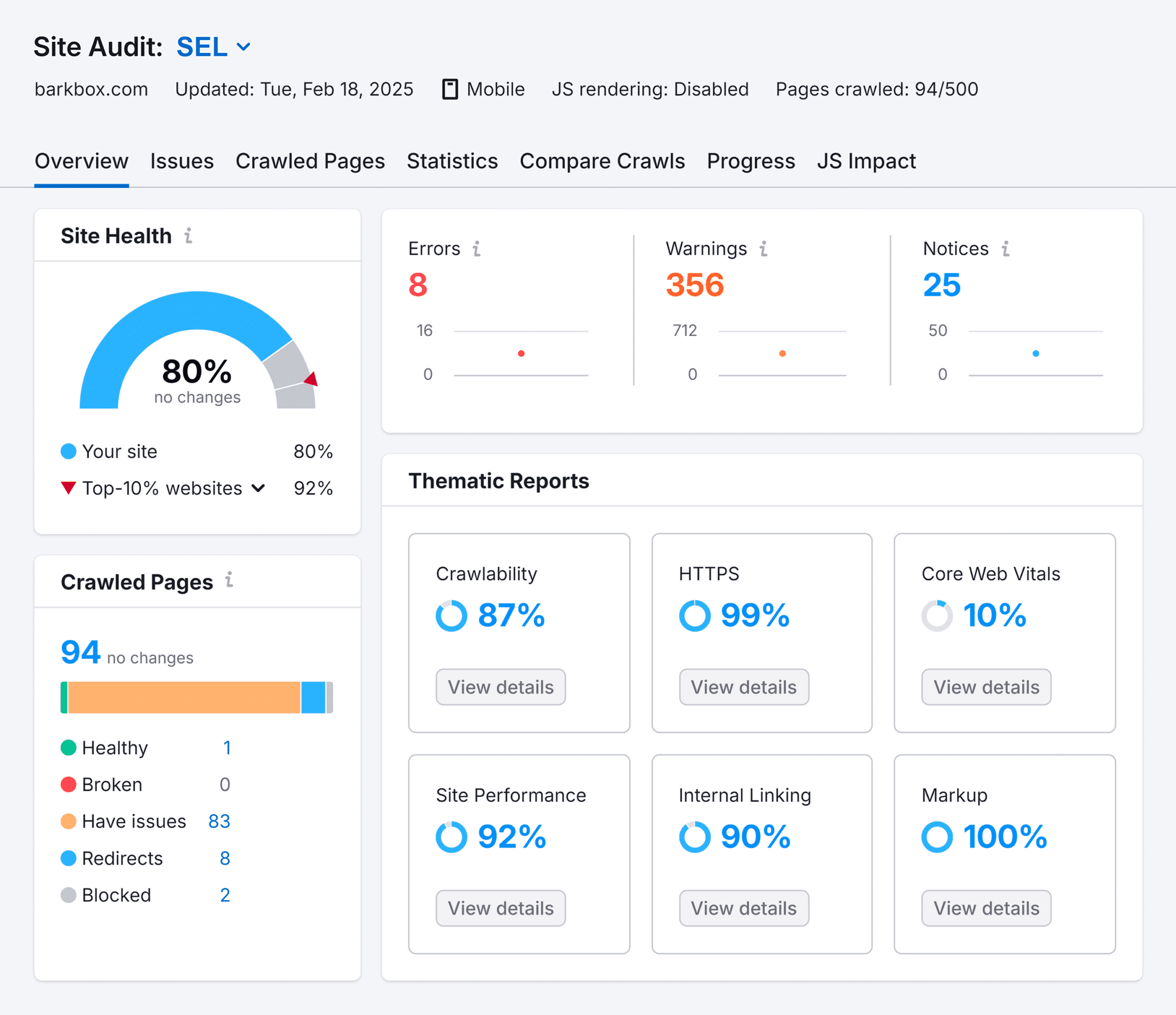Screen dimensions: 1176x1015
Task: Click the 87% Crawlability score
Action: 511,616
